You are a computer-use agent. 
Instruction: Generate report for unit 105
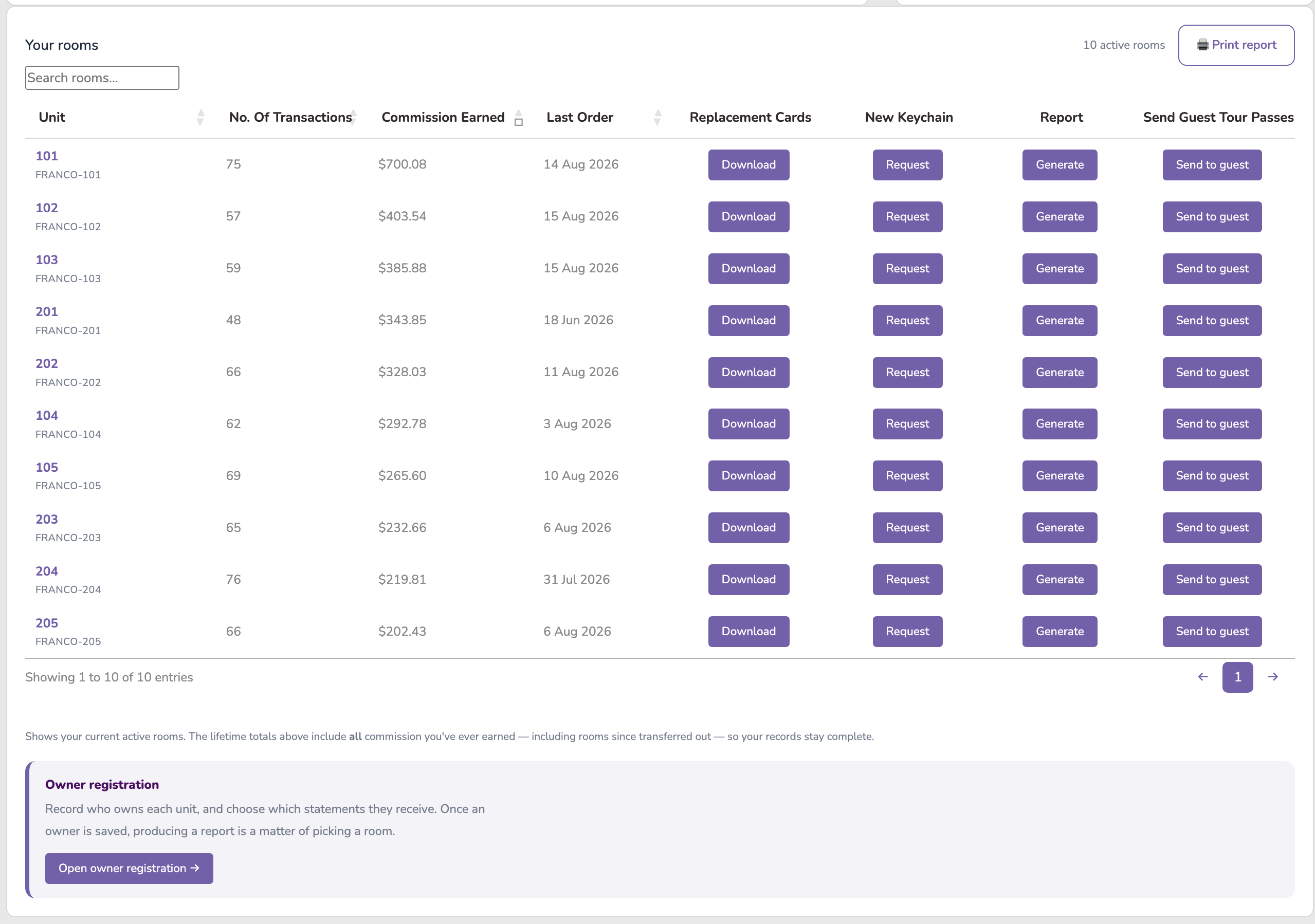[1060, 476]
